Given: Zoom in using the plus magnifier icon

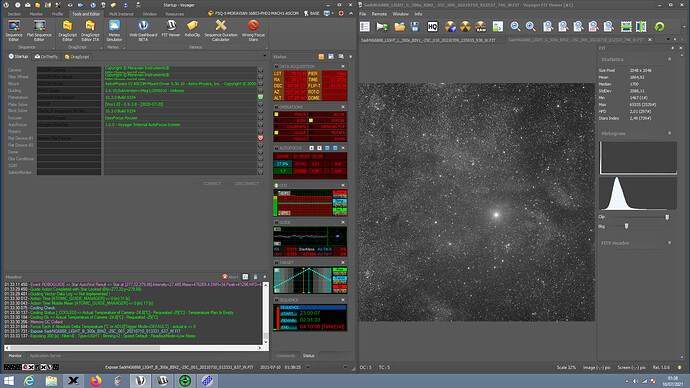Looking at the screenshot, I should click(x=531, y=27).
